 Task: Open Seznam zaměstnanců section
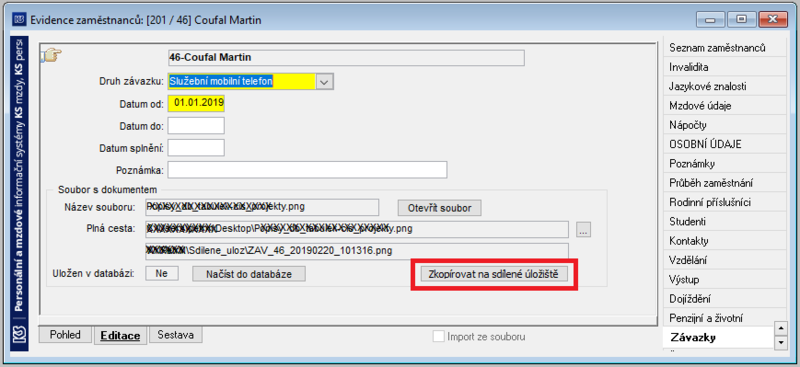point(725,48)
